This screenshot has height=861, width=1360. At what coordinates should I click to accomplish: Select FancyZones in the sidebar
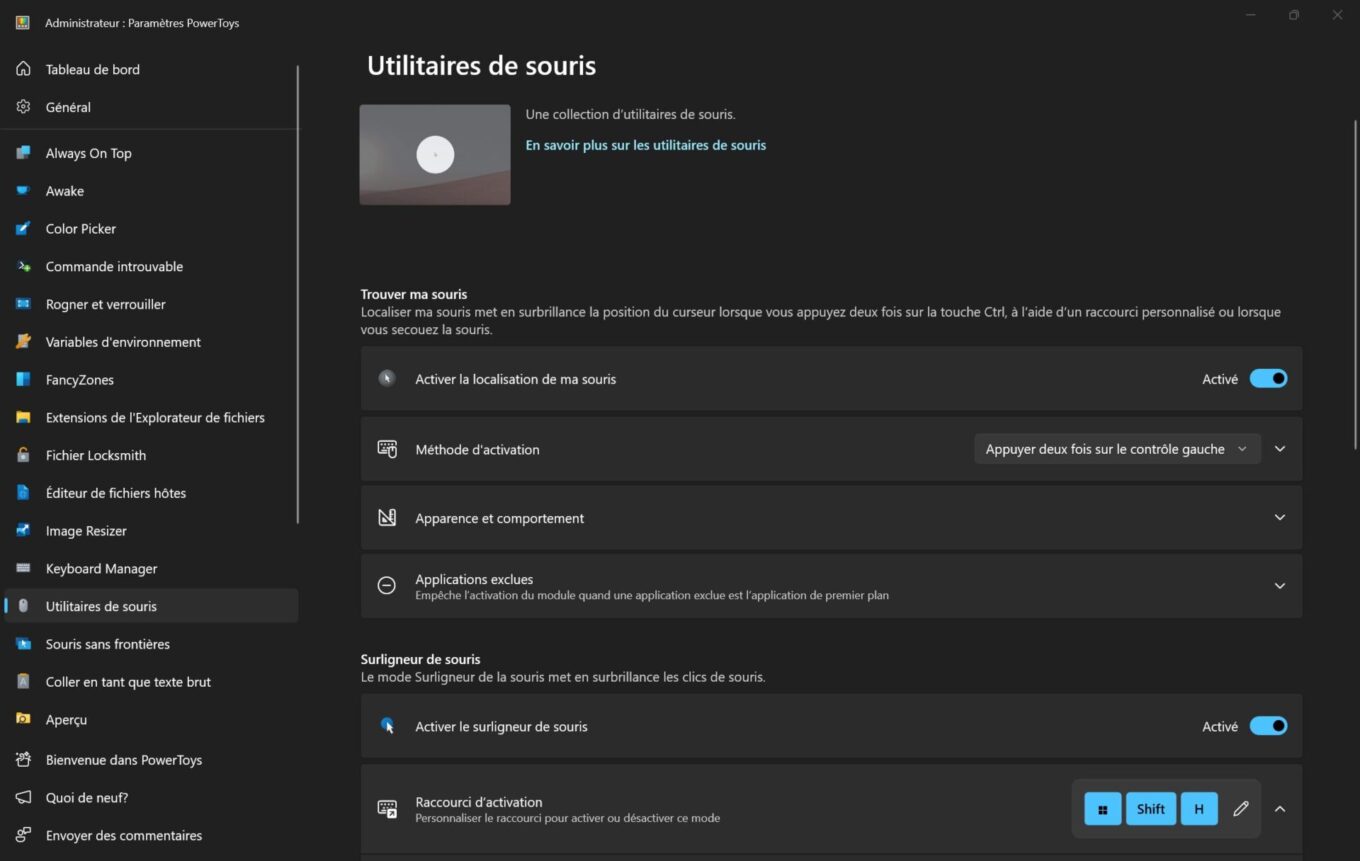pos(151,380)
